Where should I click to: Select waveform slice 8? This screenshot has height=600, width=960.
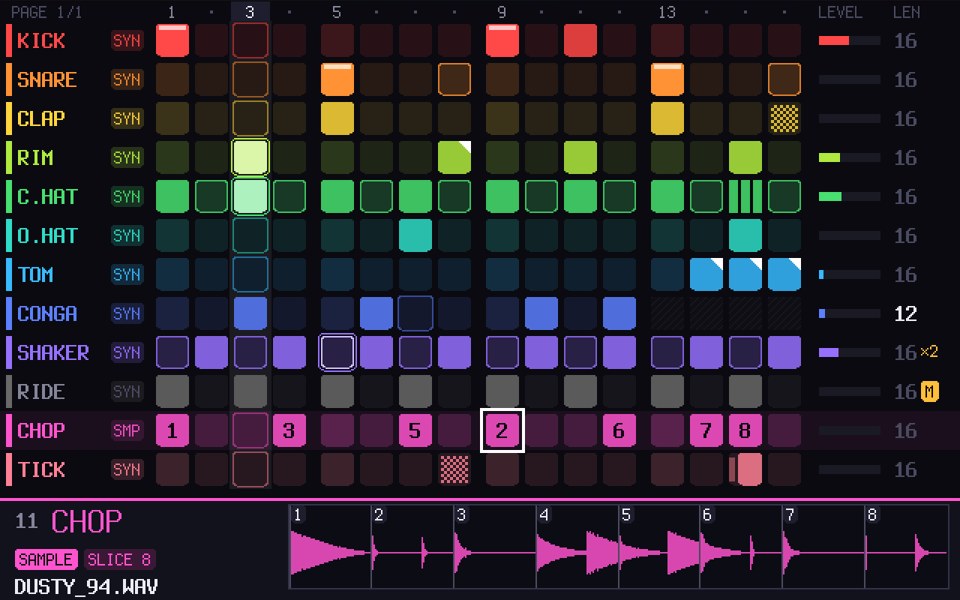(x=906, y=547)
